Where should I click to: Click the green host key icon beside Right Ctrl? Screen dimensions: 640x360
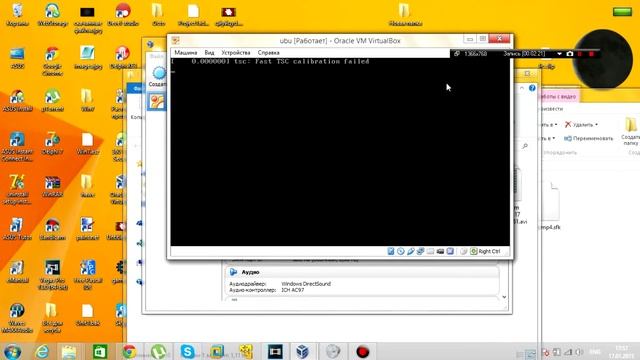point(473,251)
